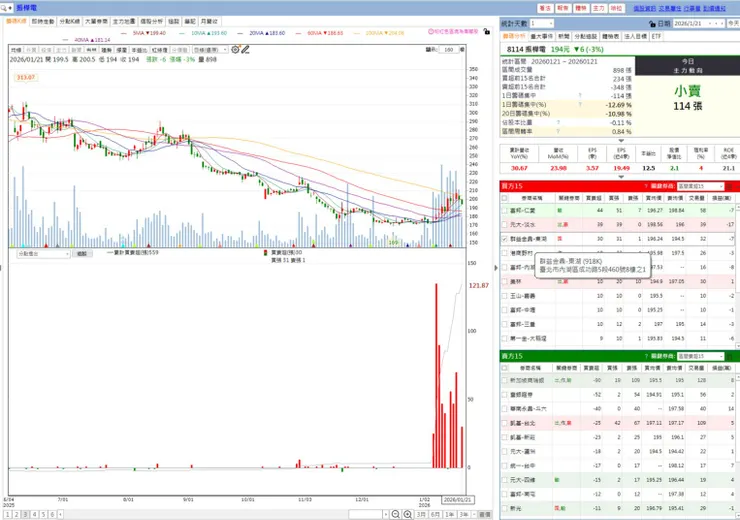Expand the arrow below the EPS metrics row
The image size is (740, 520).
pyautogui.click(x=621, y=177)
